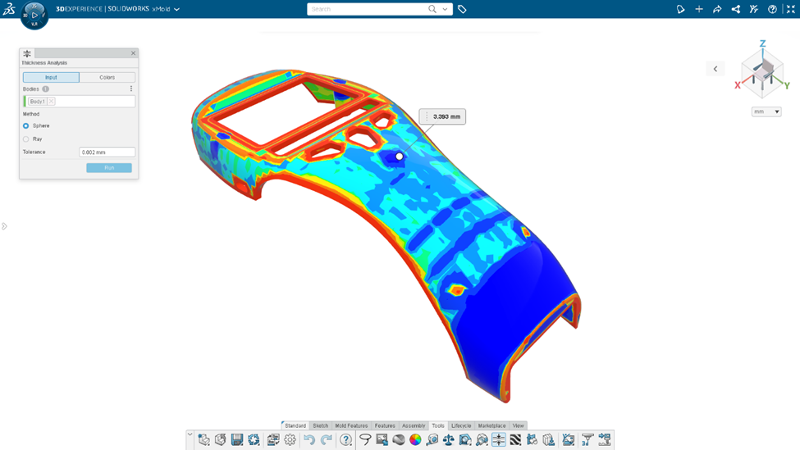Collapse the view cube panel chevron
The image size is (800, 450).
coord(715,69)
